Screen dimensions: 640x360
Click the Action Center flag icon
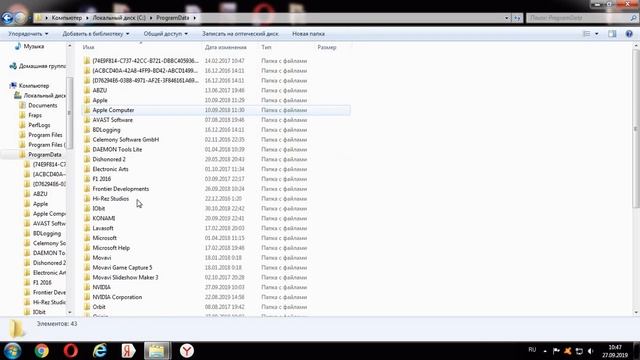point(556,351)
